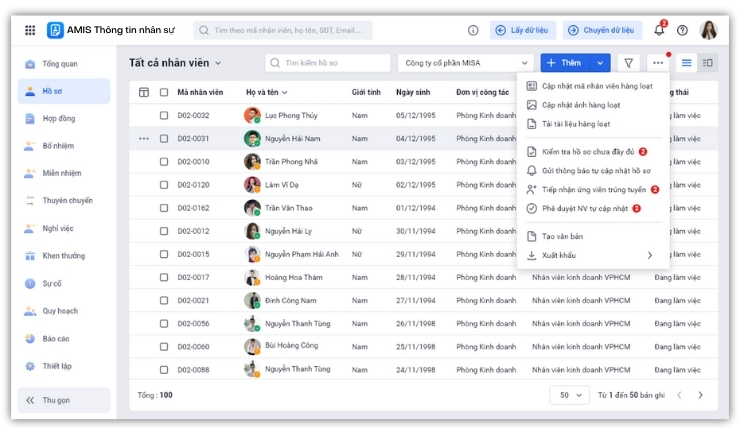Open the help question mark icon
Image resolution: width=740 pixels, height=435 pixels.
682,30
